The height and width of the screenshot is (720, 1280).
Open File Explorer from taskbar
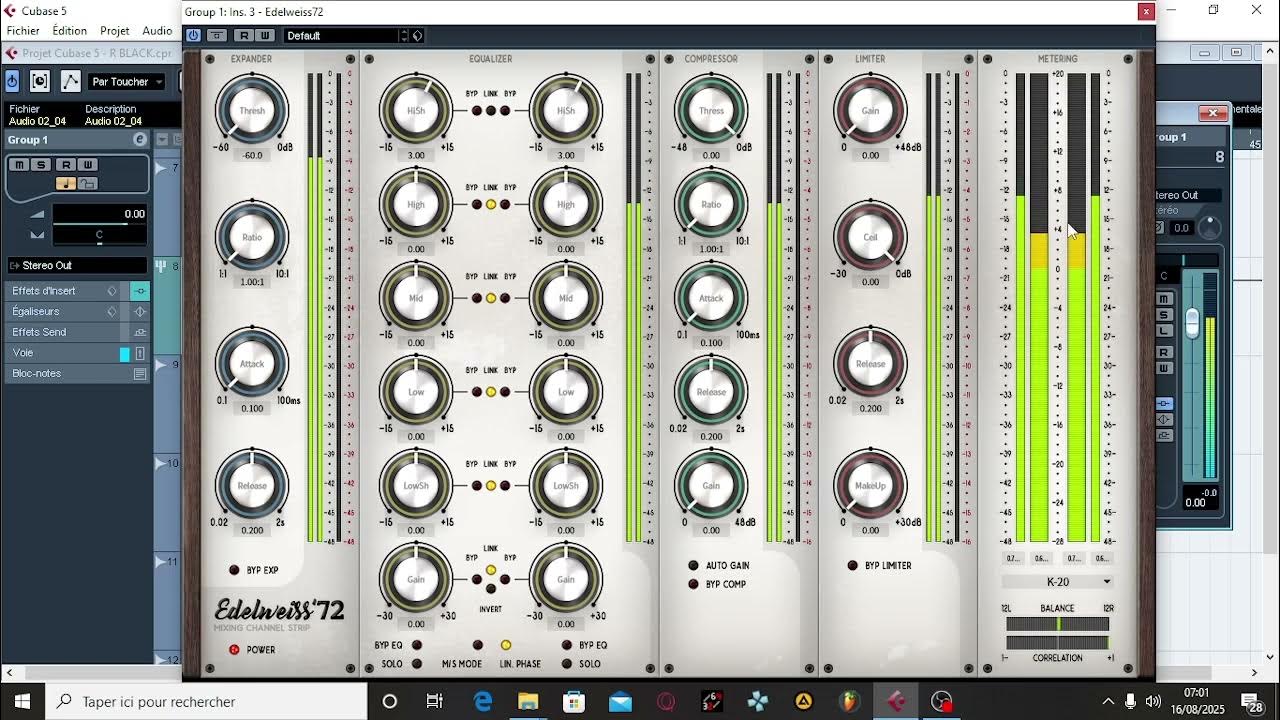point(528,701)
